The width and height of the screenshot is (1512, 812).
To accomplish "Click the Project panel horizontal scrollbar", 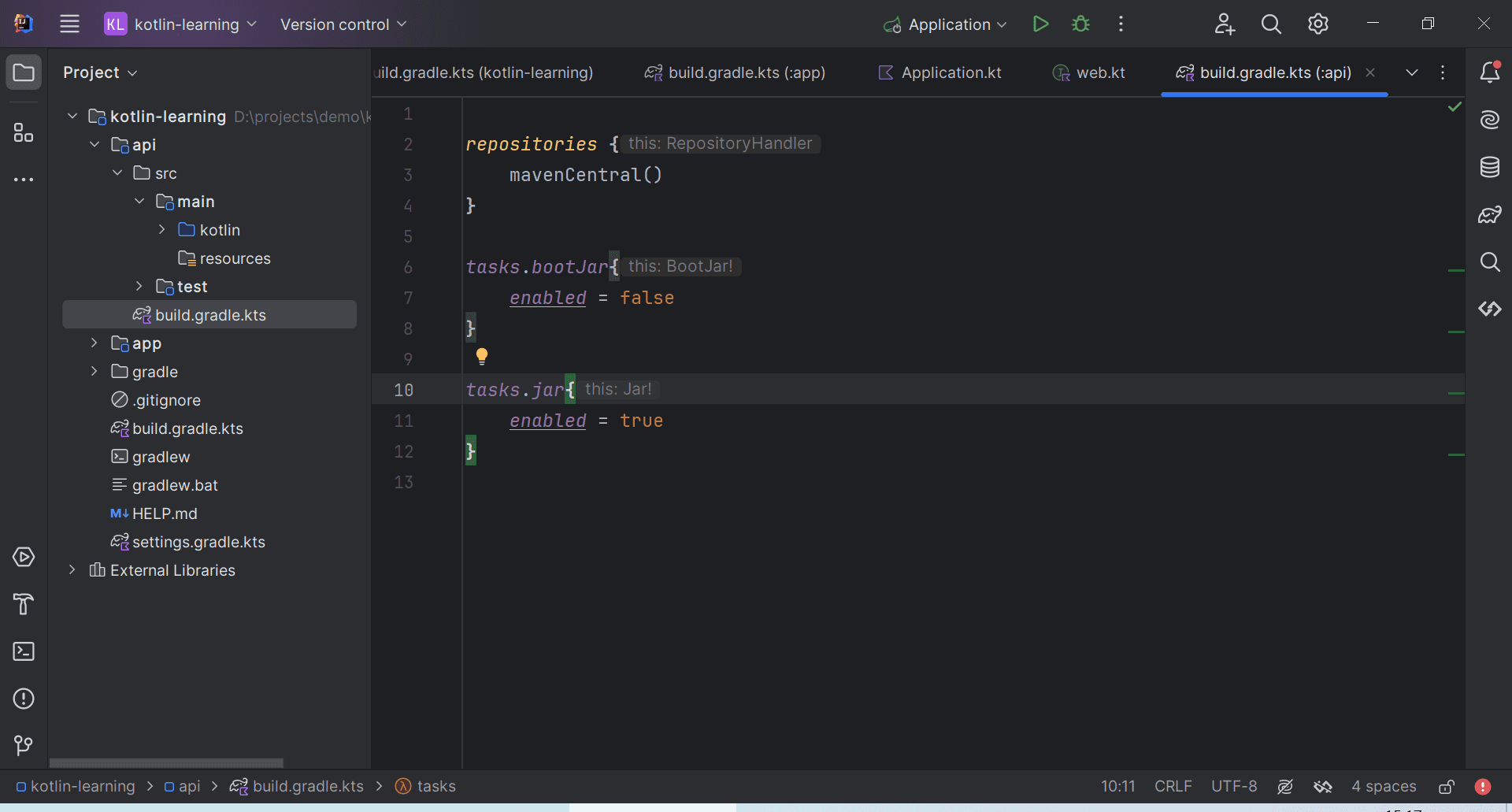I will coord(166,762).
